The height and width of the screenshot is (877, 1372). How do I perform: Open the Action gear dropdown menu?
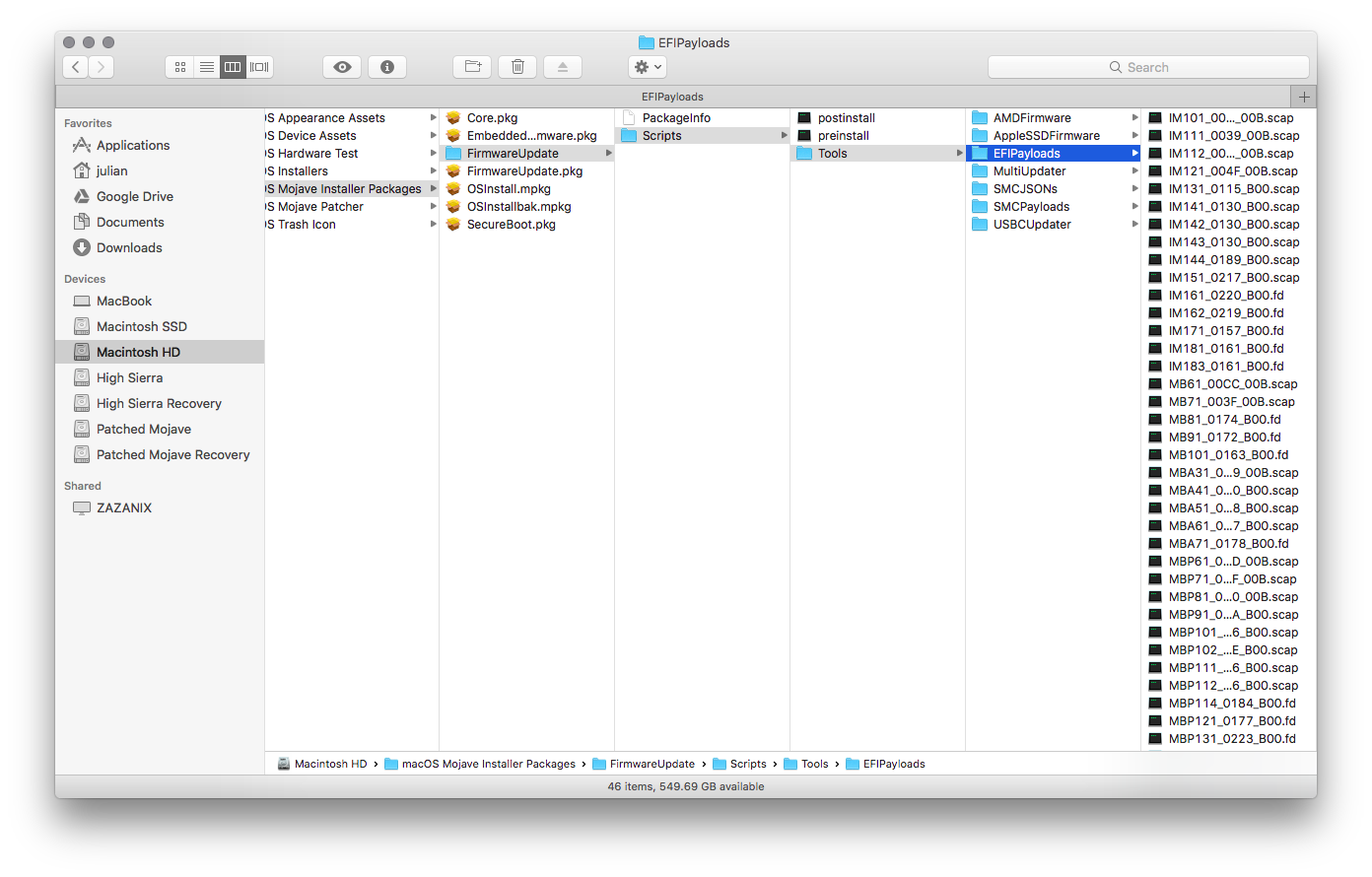648,67
